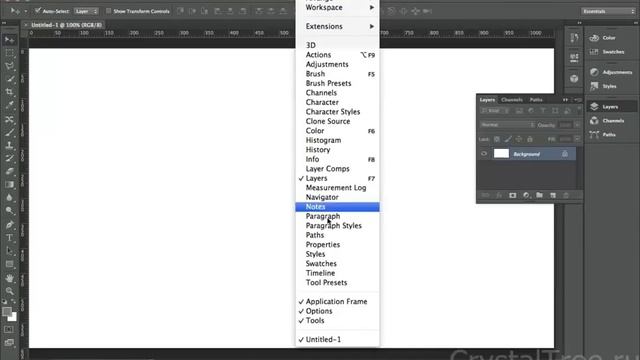Select the Zoom tool
The height and width of the screenshot is (360, 640).
(x=9, y=291)
